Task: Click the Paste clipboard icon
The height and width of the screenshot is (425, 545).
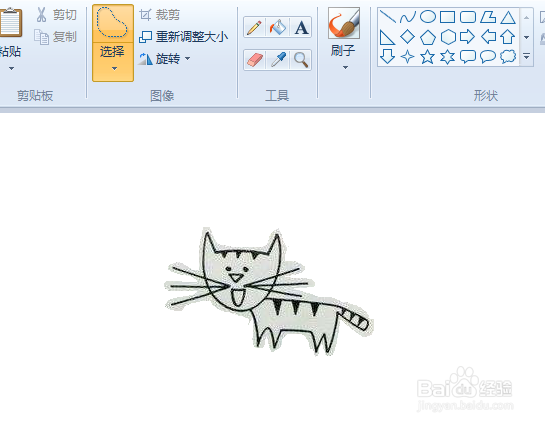Action: point(10,22)
